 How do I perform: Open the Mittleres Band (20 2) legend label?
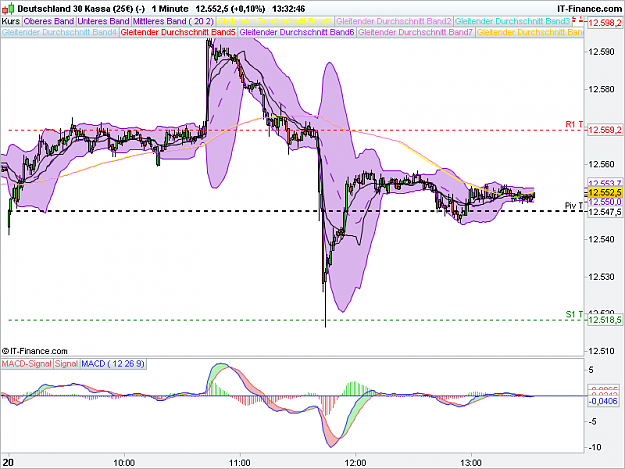coord(173,21)
